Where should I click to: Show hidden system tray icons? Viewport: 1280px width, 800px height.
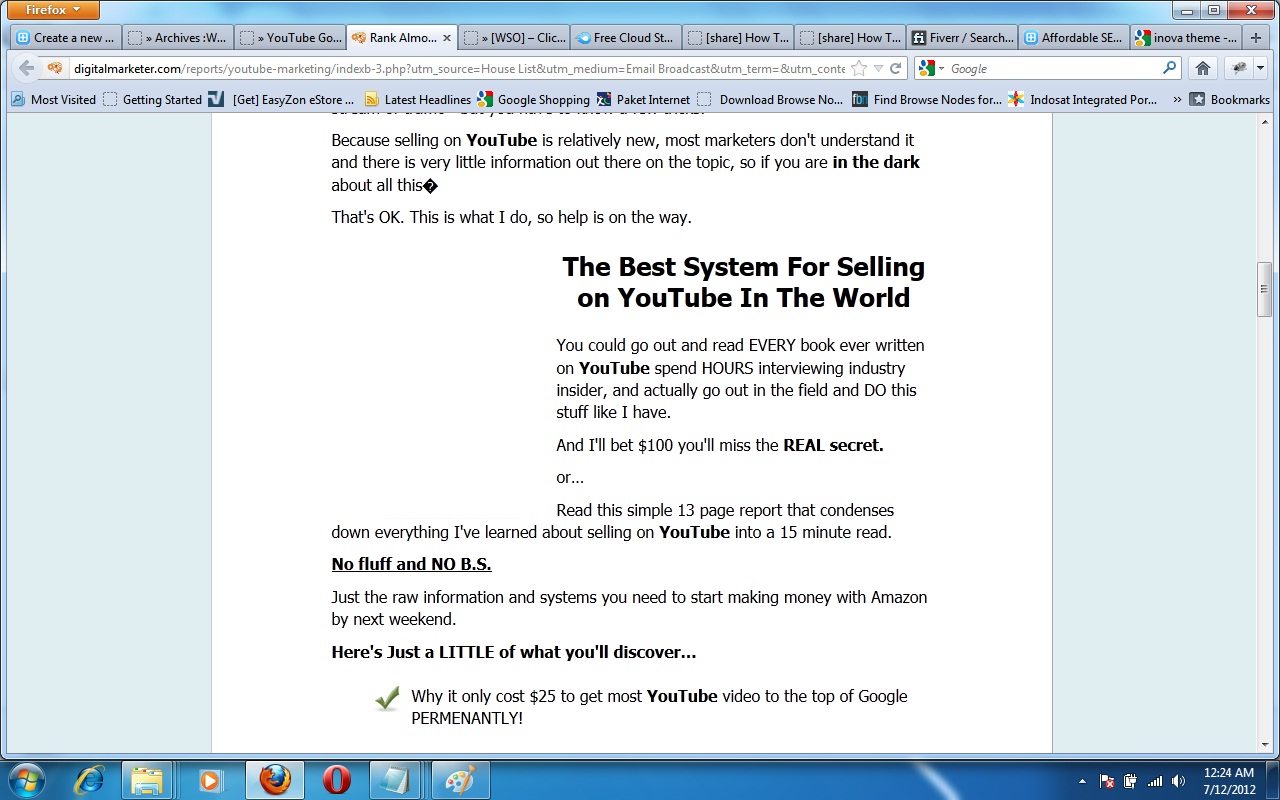pyautogui.click(x=1083, y=781)
